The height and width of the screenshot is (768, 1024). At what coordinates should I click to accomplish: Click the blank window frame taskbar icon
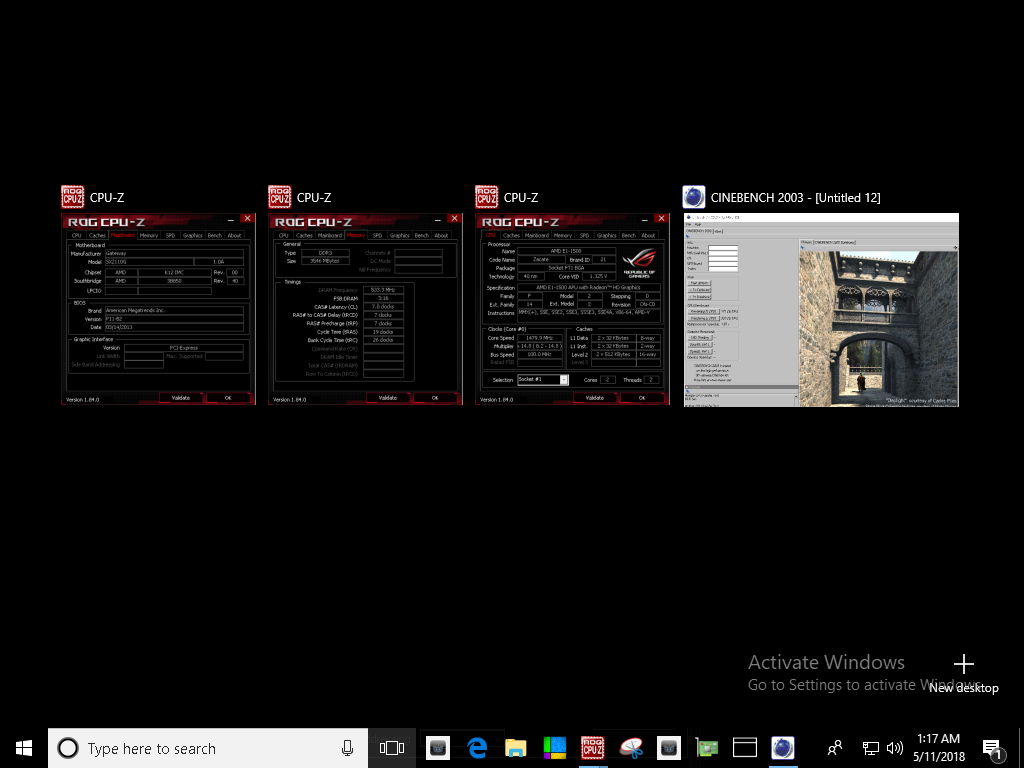click(x=744, y=748)
